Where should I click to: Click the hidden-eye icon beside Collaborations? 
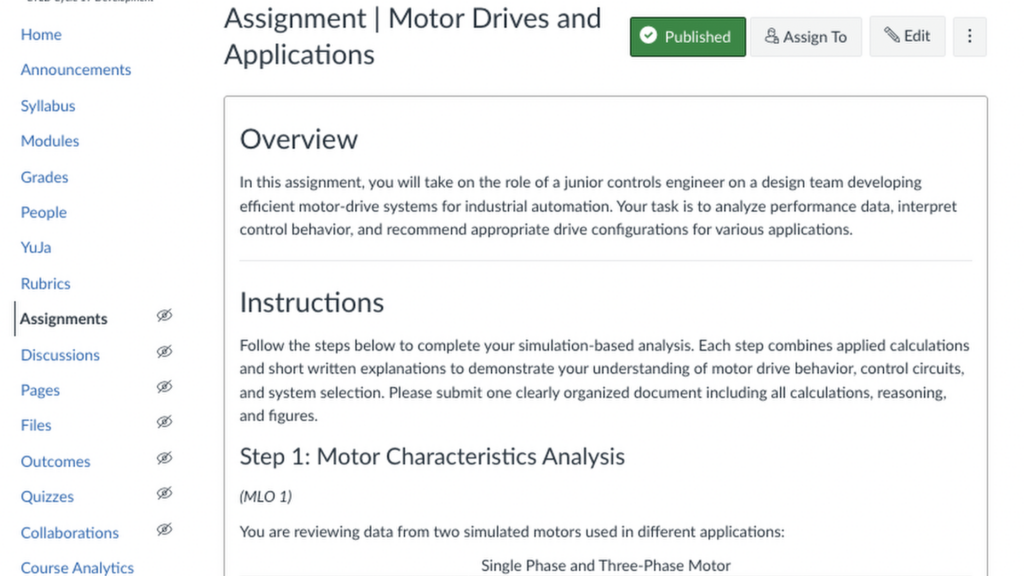click(x=164, y=529)
